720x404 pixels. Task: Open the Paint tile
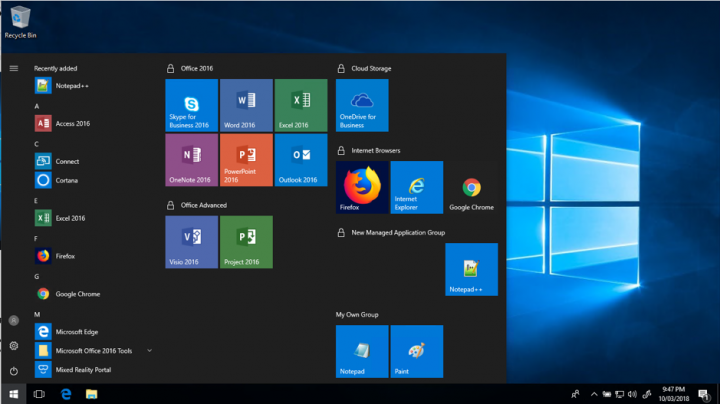[416, 351]
